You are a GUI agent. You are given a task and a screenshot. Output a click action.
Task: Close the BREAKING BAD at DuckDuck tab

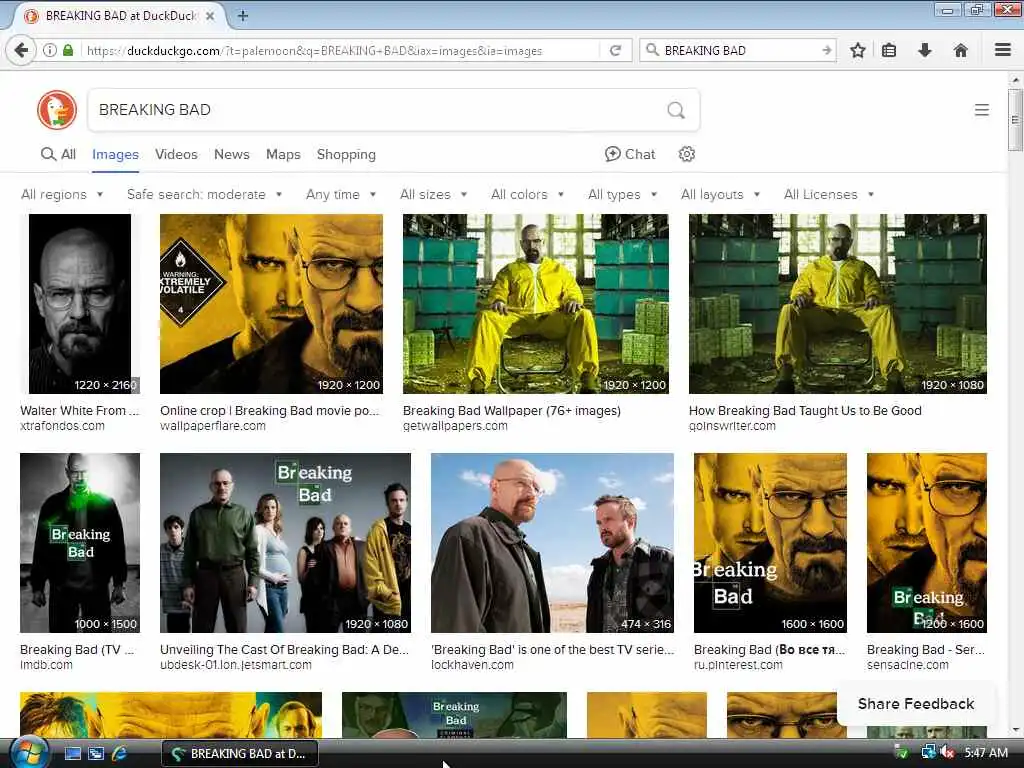coord(210,16)
